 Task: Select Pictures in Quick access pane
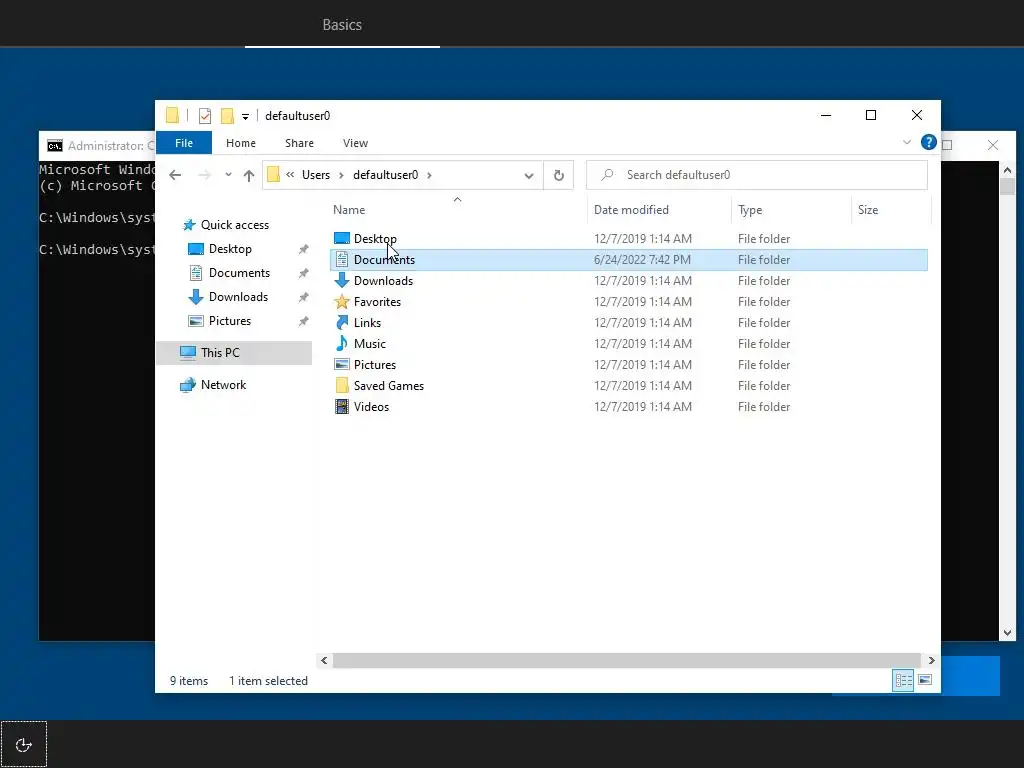(230, 321)
